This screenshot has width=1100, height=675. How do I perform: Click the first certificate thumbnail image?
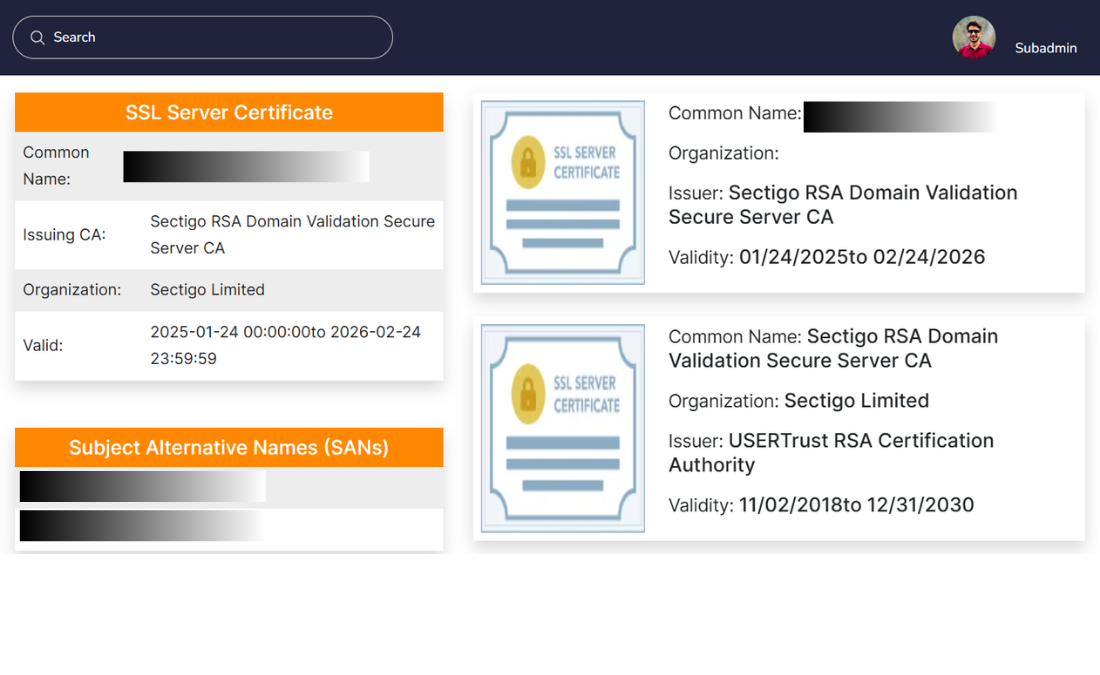click(563, 192)
